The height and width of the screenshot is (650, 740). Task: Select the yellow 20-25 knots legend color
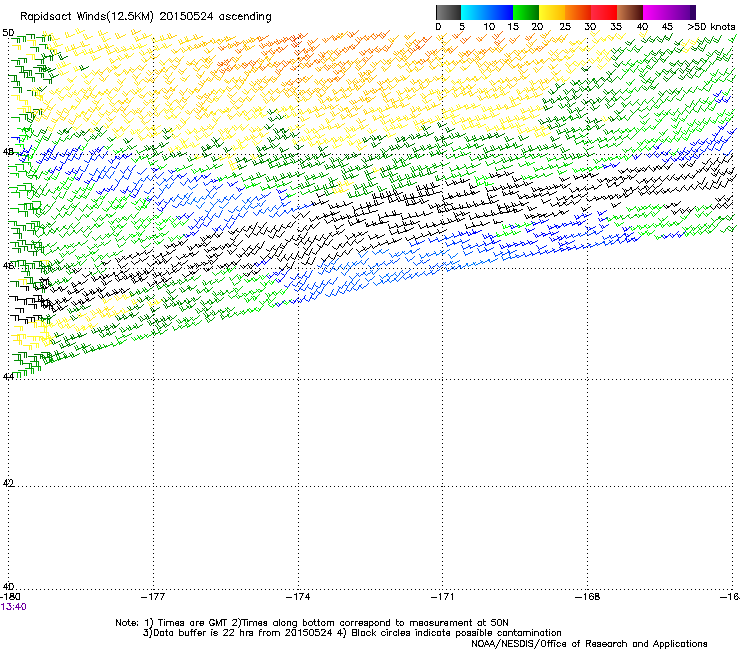(x=552, y=12)
